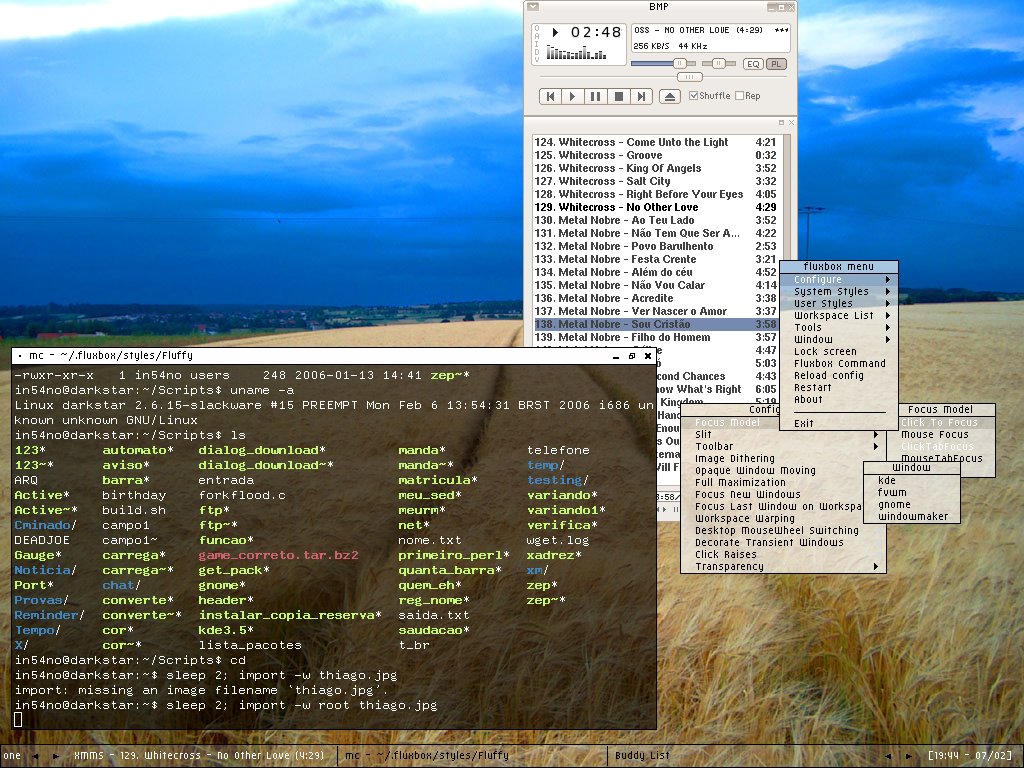The image size is (1024, 768).
Task: Stop playback with the square button
Action: pos(618,97)
